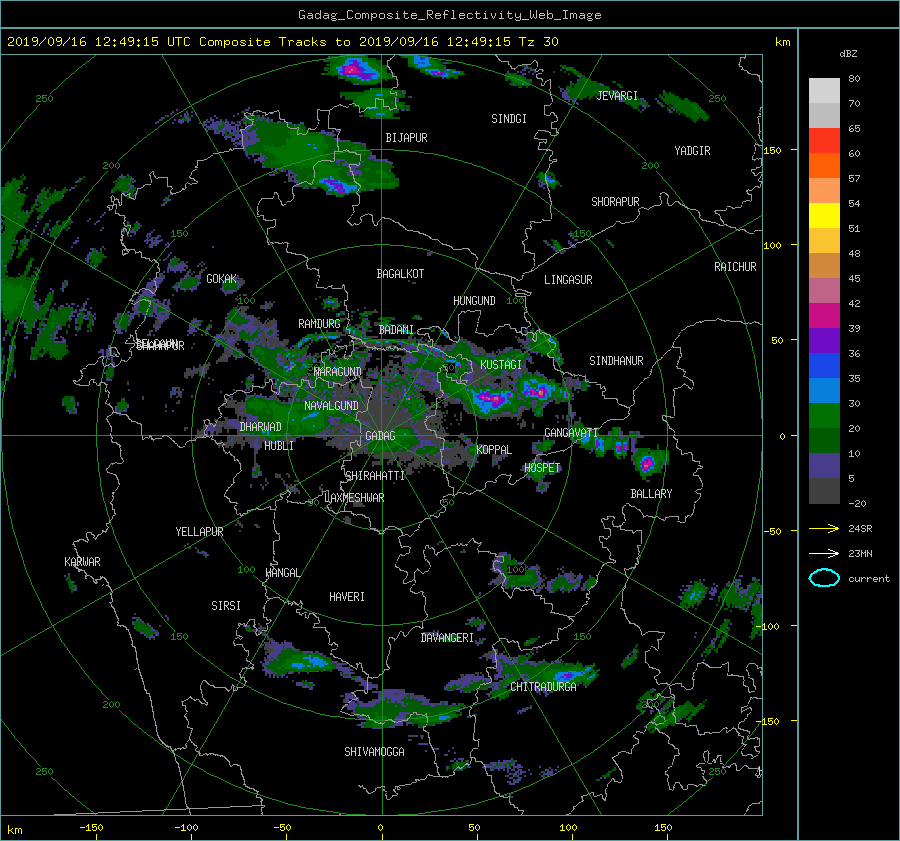900x841 pixels.
Task: Pick the magenta 39-42 dBZ swatch
Action: point(824,316)
